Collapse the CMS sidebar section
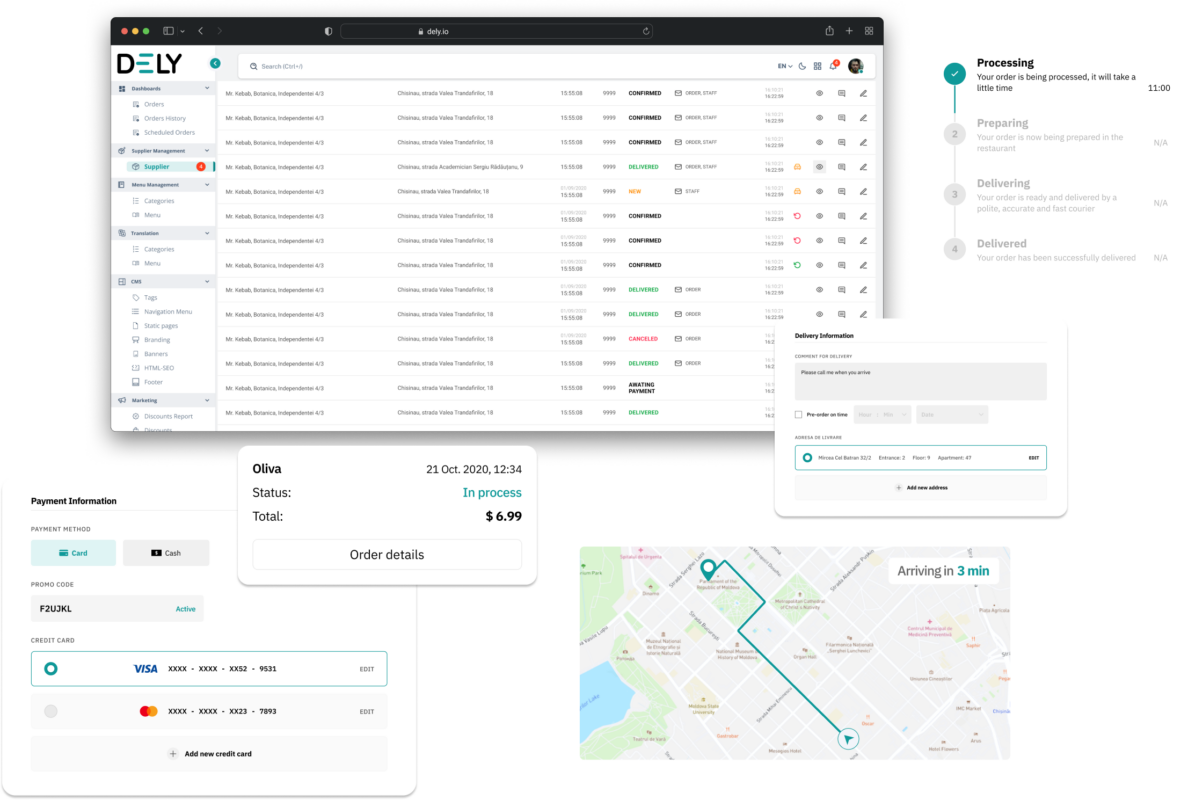 point(207,282)
